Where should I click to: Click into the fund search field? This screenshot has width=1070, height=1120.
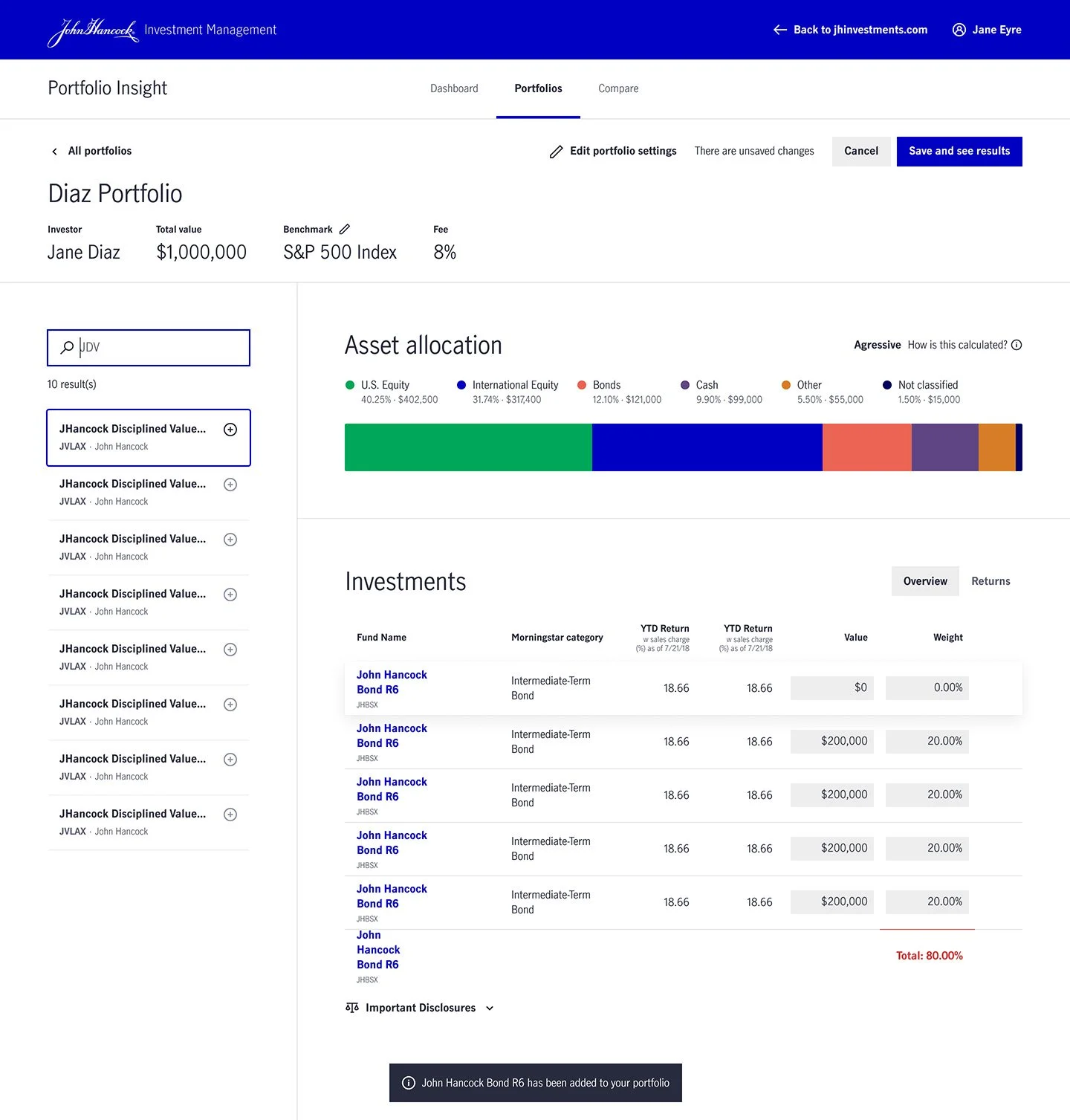(x=149, y=348)
